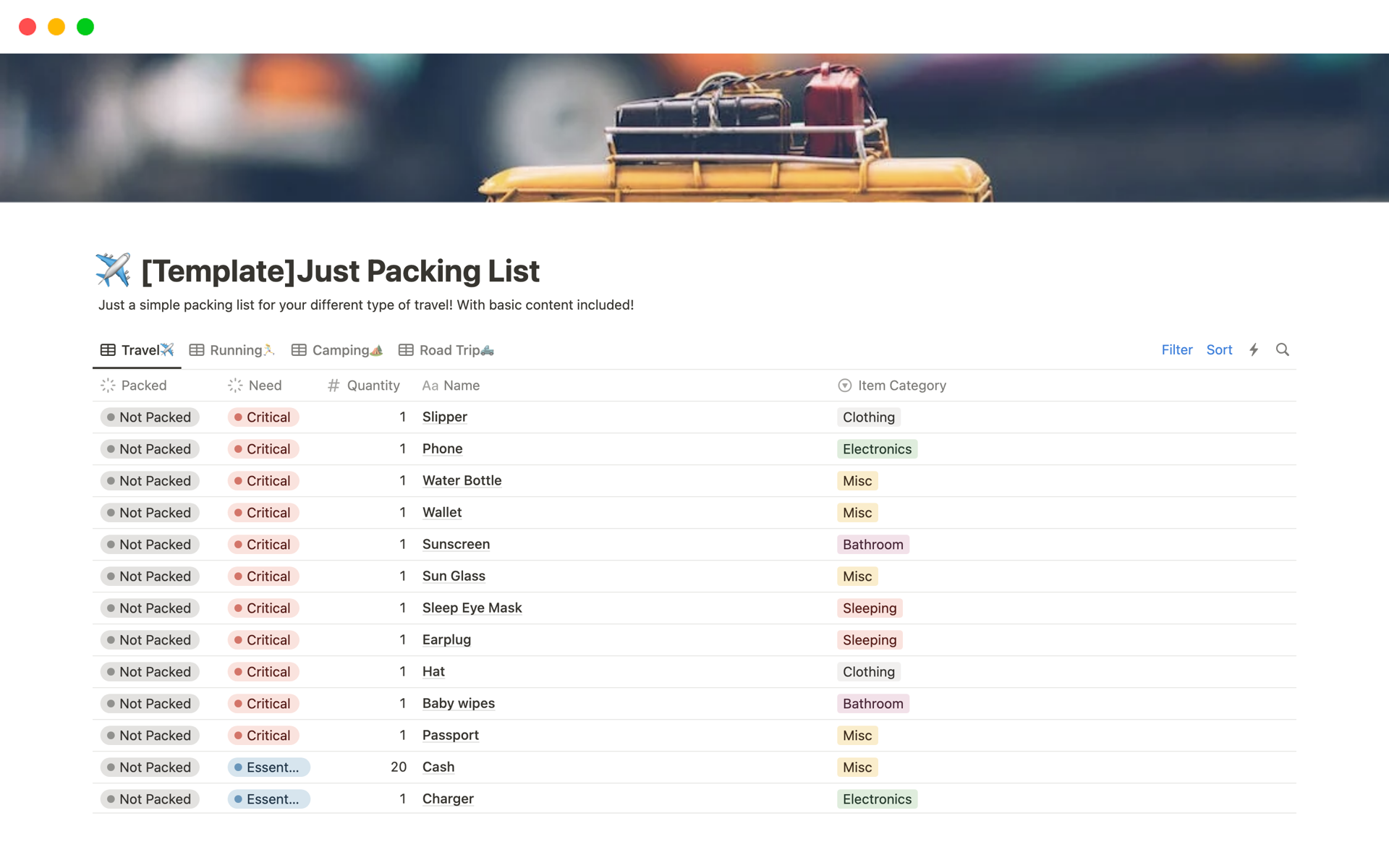Toggle Not Packed status for Charger
The width and height of the screenshot is (1389, 868).
150,799
